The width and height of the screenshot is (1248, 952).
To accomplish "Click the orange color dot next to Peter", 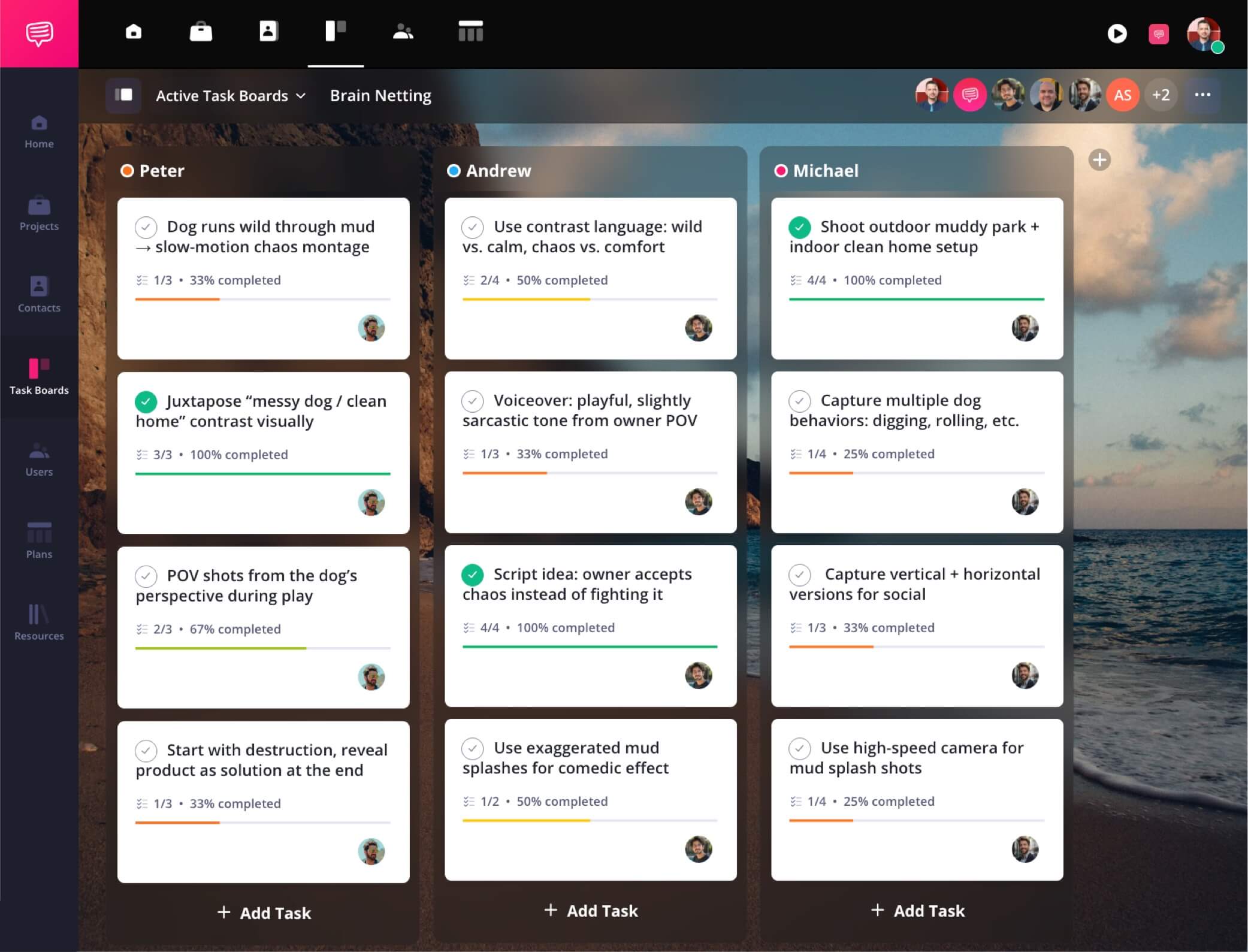I will point(127,171).
